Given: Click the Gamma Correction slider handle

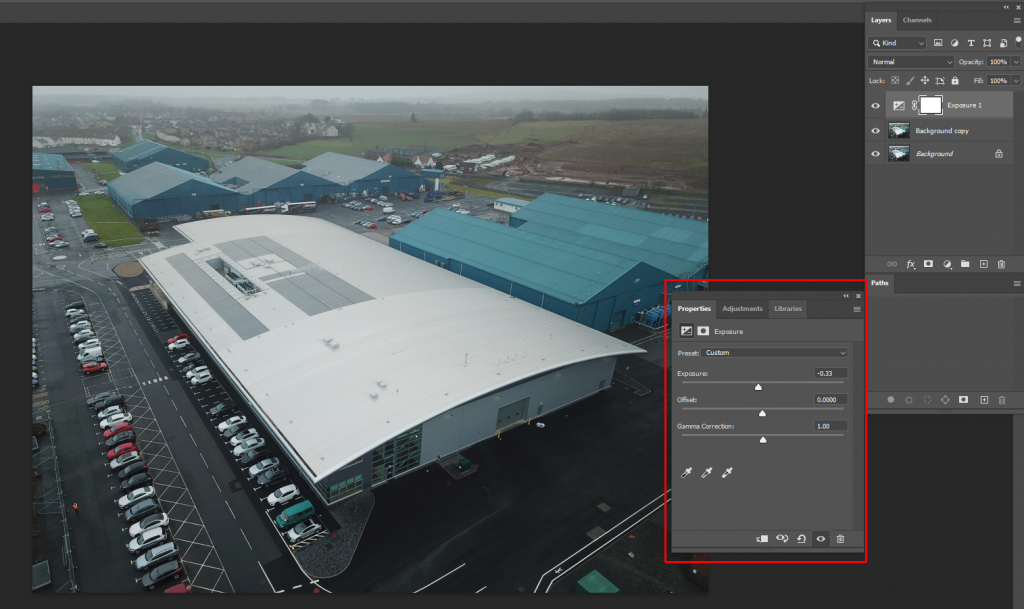Looking at the screenshot, I should [x=763, y=440].
